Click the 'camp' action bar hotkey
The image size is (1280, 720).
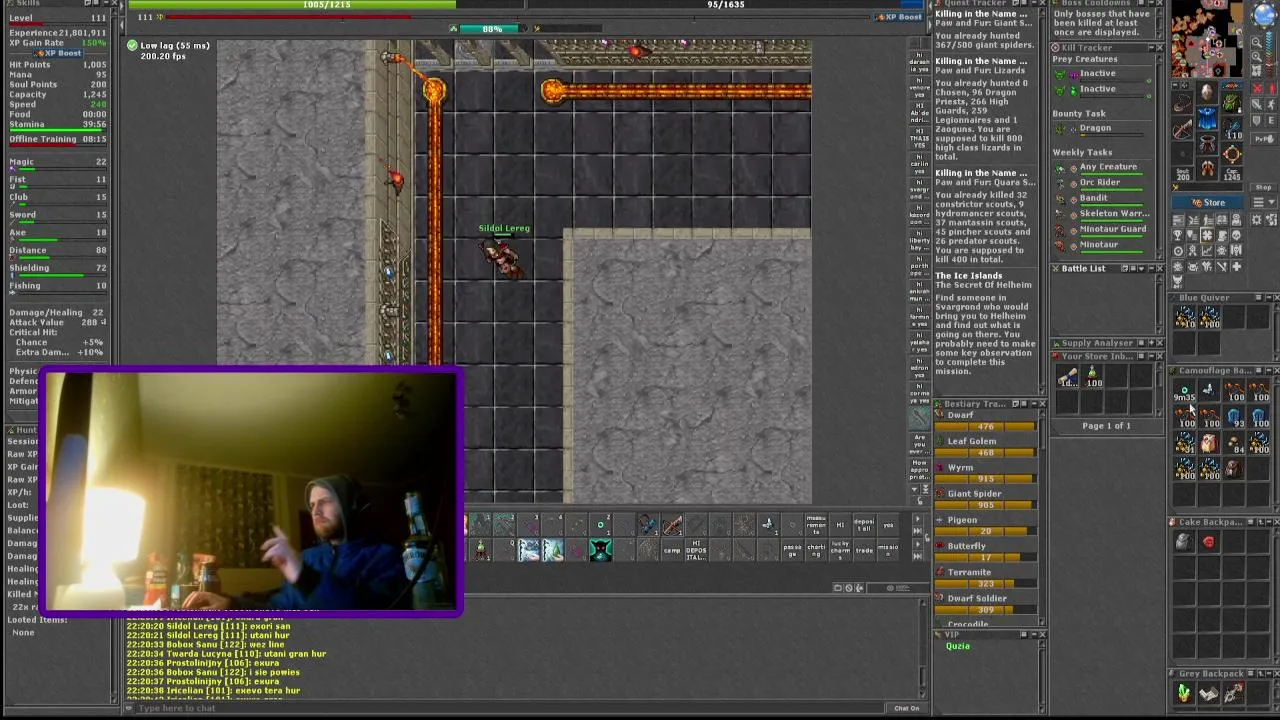pyautogui.click(x=672, y=550)
